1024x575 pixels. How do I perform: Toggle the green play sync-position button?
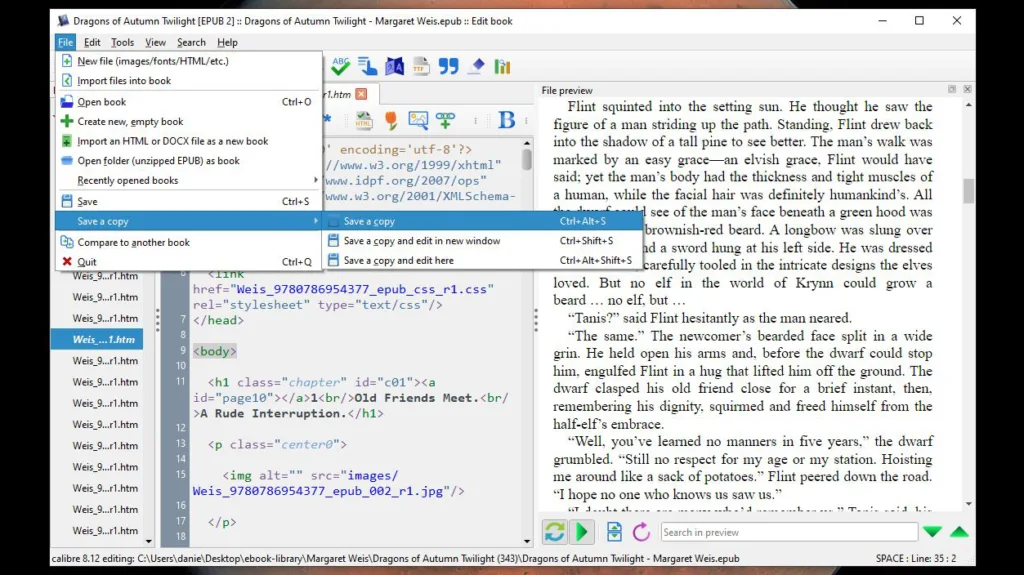point(581,532)
